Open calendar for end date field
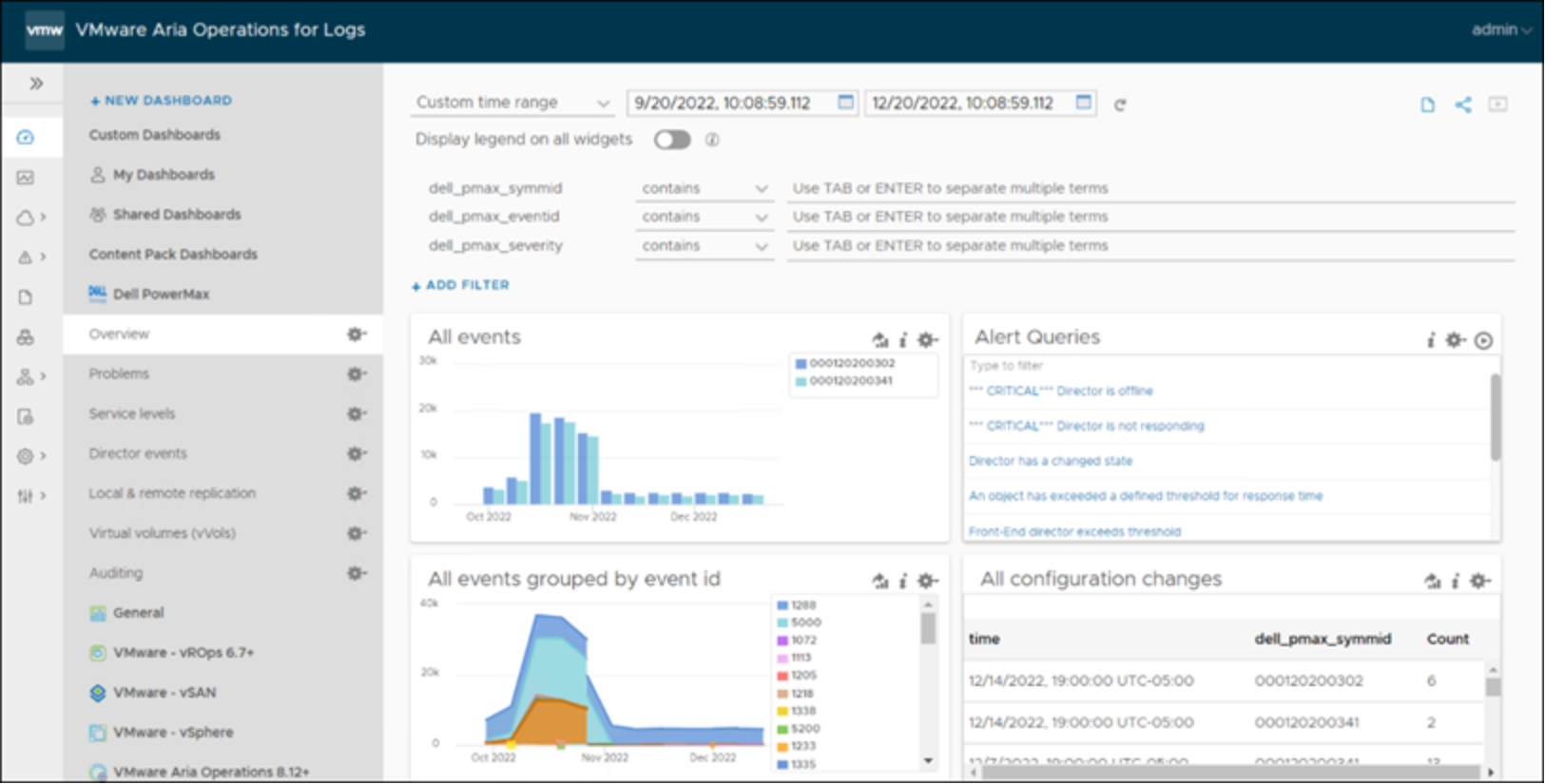Image resolution: width=1545 pixels, height=784 pixels. [x=1083, y=103]
